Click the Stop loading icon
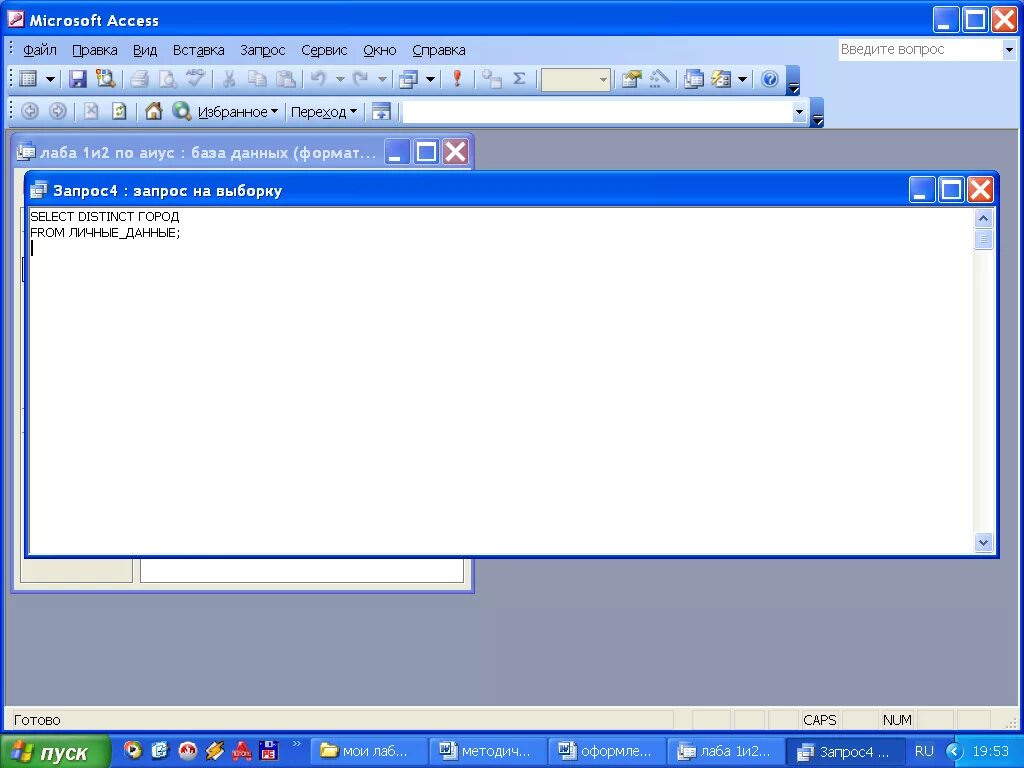 91,112
